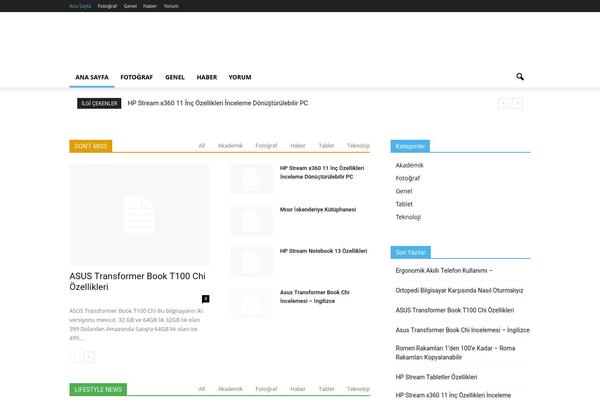This screenshot has height=400, width=600.
Task: Open HP Stream Tabletler Özellikleri post
Action: click(x=436, y=377)
